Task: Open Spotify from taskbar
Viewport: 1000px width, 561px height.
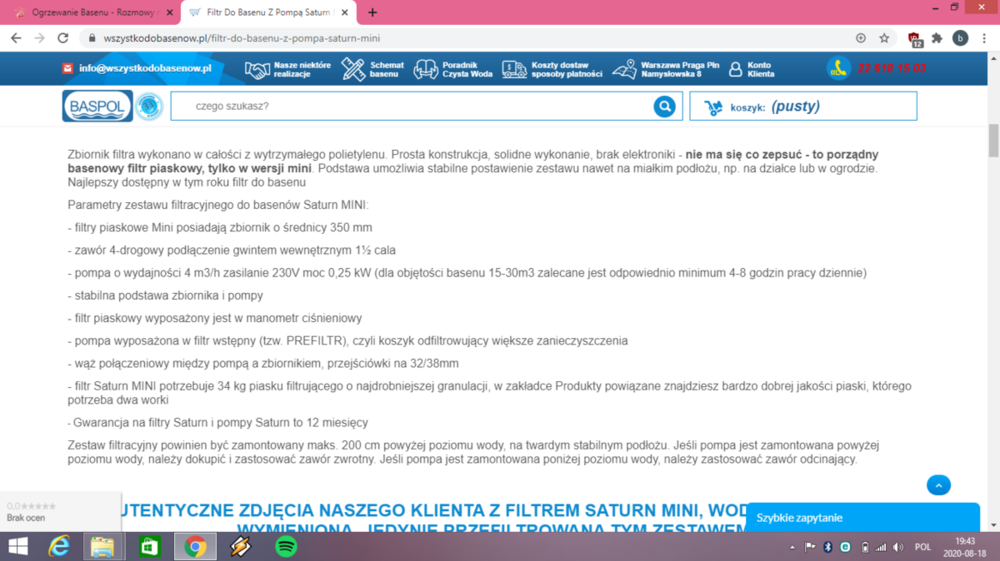Action: pyautogui.click(x=286, y=546)
